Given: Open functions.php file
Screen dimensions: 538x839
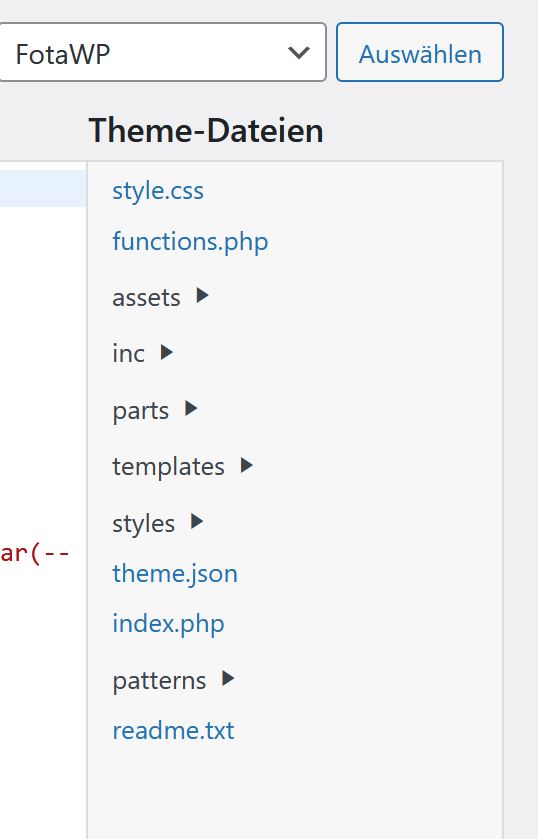Looking at the screenshot, I should [x=190, y=241].
